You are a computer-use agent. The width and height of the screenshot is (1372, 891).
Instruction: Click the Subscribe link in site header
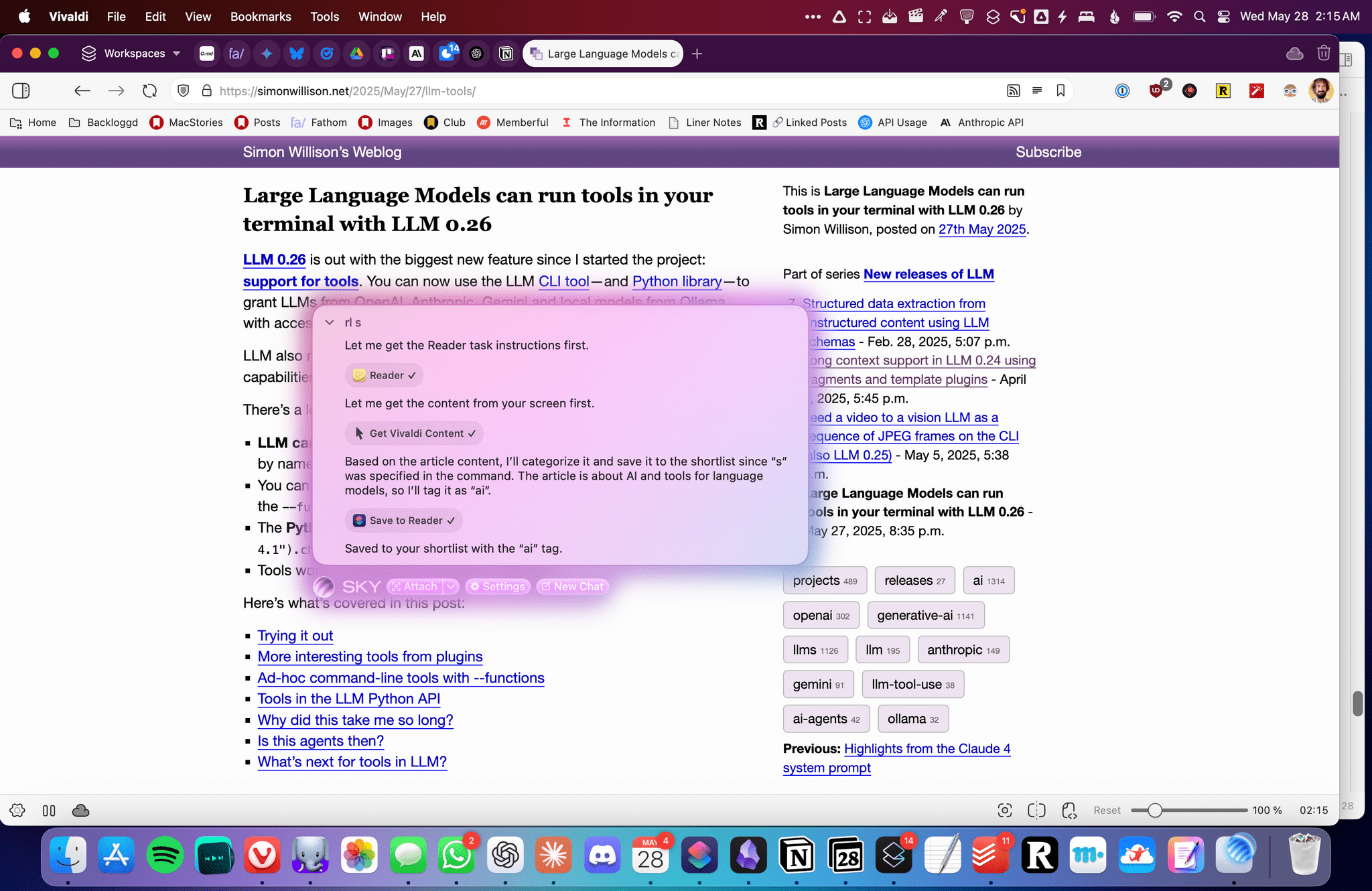click(1048, 152)
